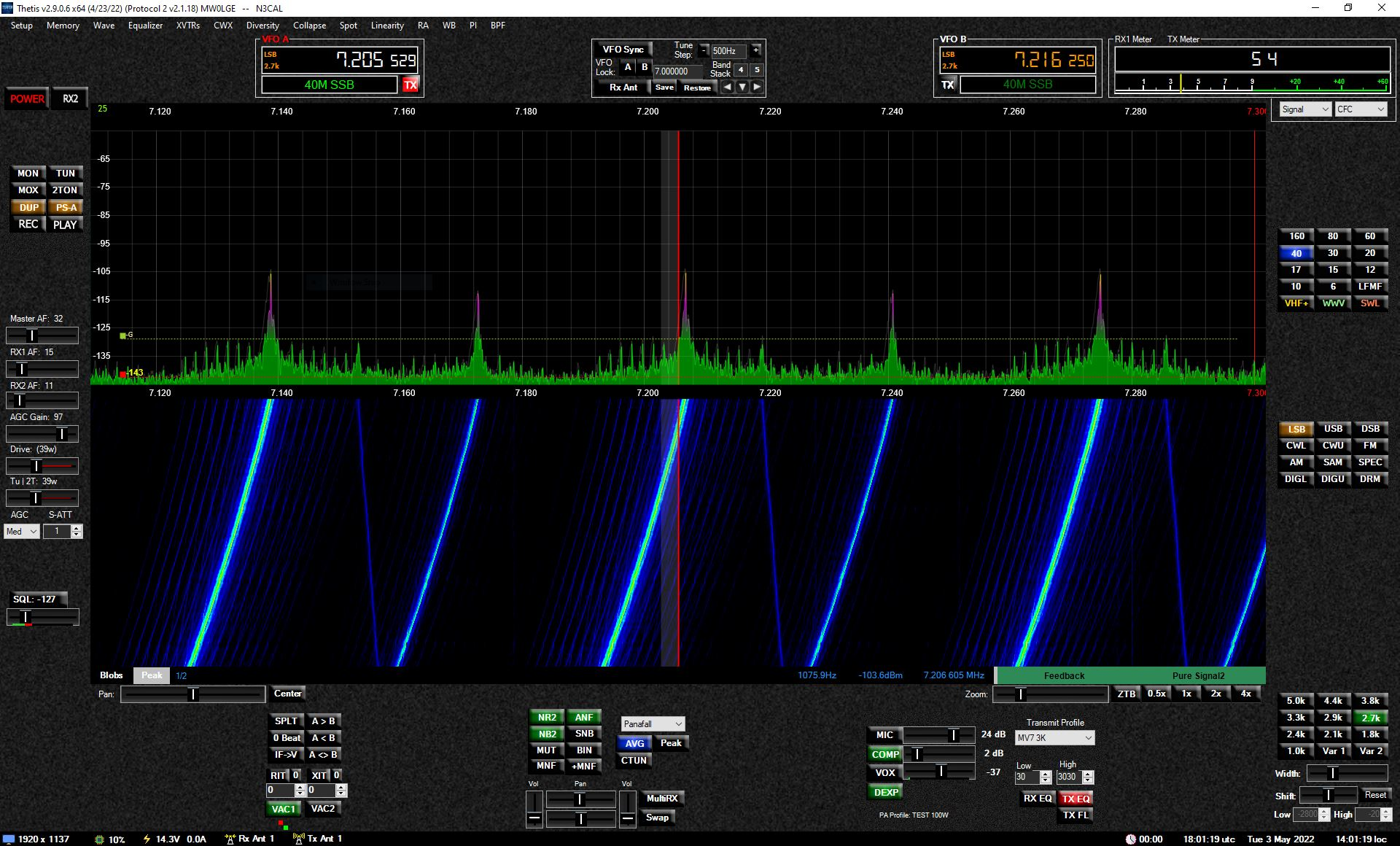Click the Feedback Pure Signal2 indicator bar

(1130, 675)
